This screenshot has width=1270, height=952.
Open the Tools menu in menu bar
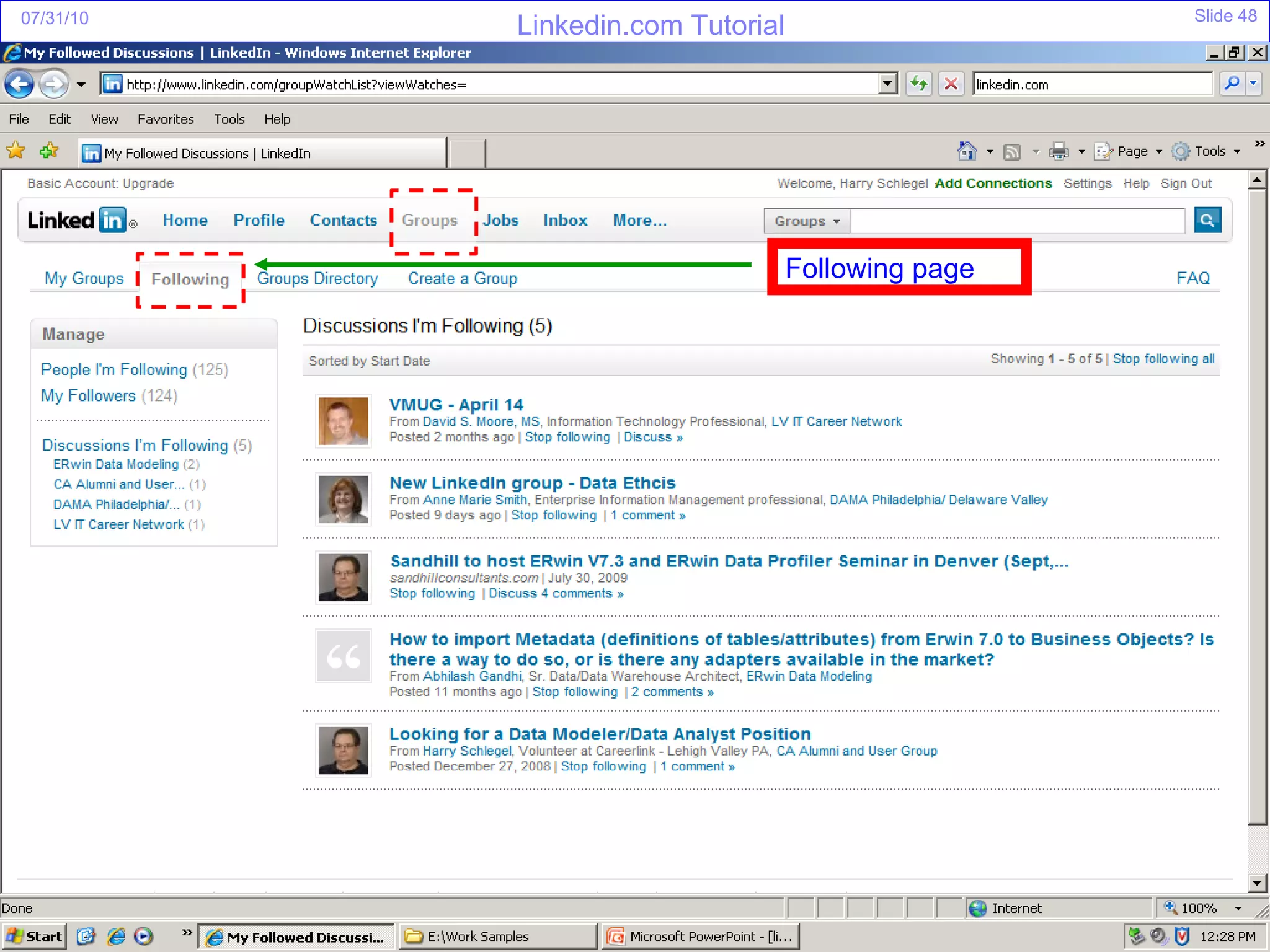coord(229,119)
